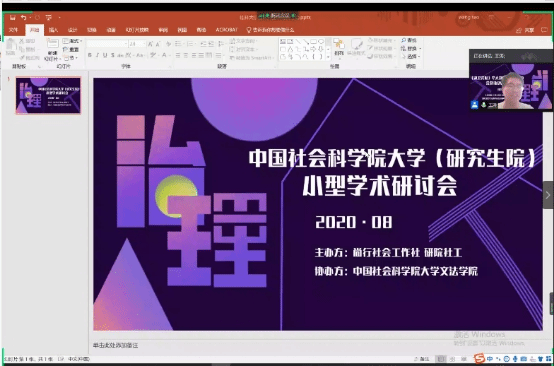
Task: Click the Find magnifier icon
Action: (403, 41)
